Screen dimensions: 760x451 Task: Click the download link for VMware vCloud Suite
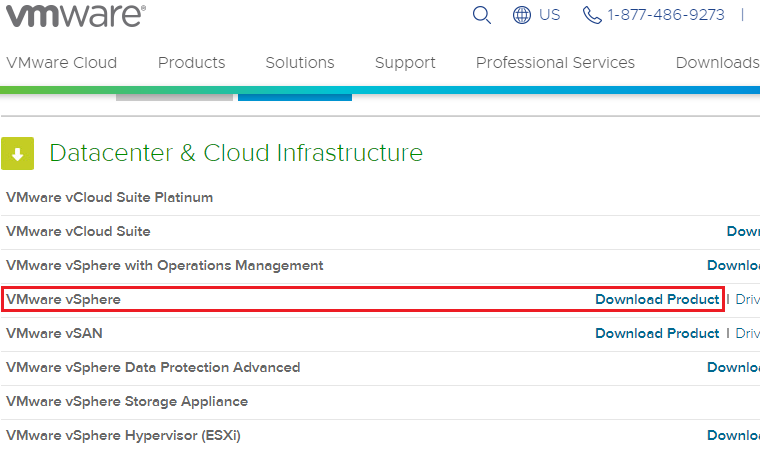(x=743, y=231)
